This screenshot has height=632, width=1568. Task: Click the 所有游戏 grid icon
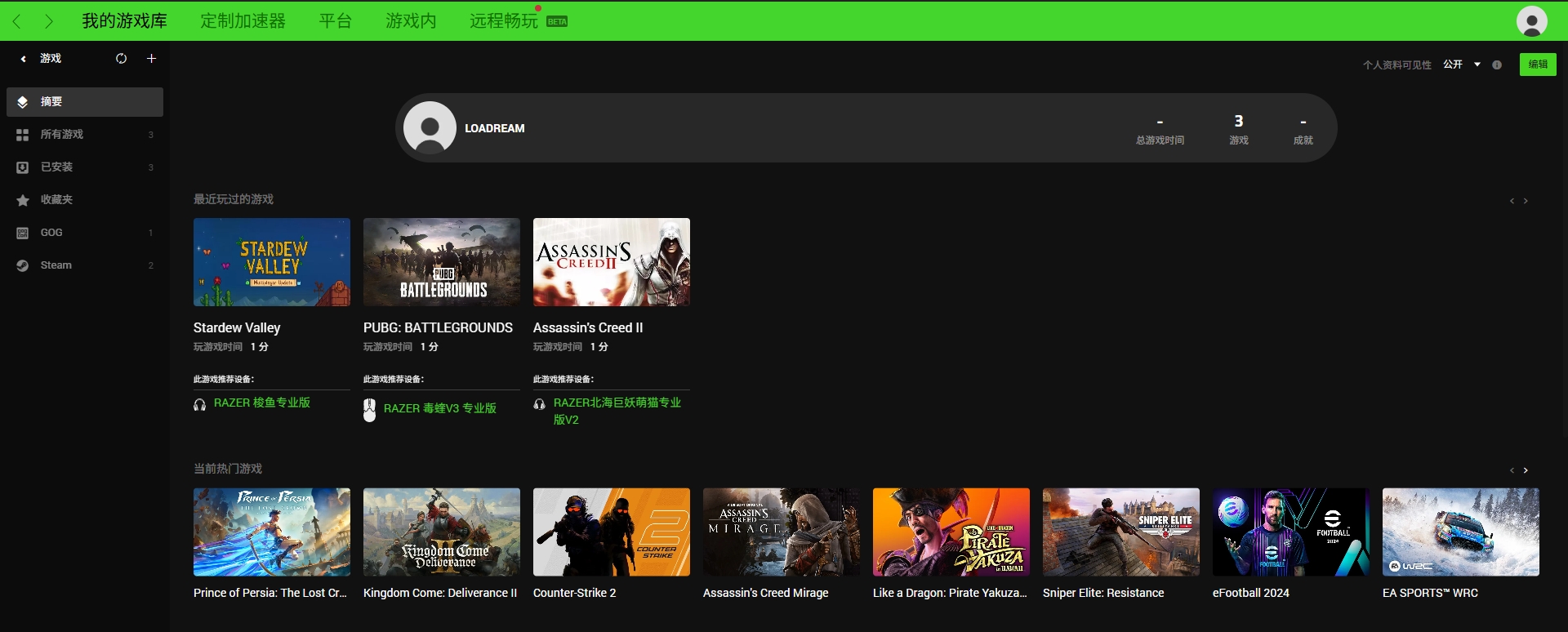pos(23,135)
